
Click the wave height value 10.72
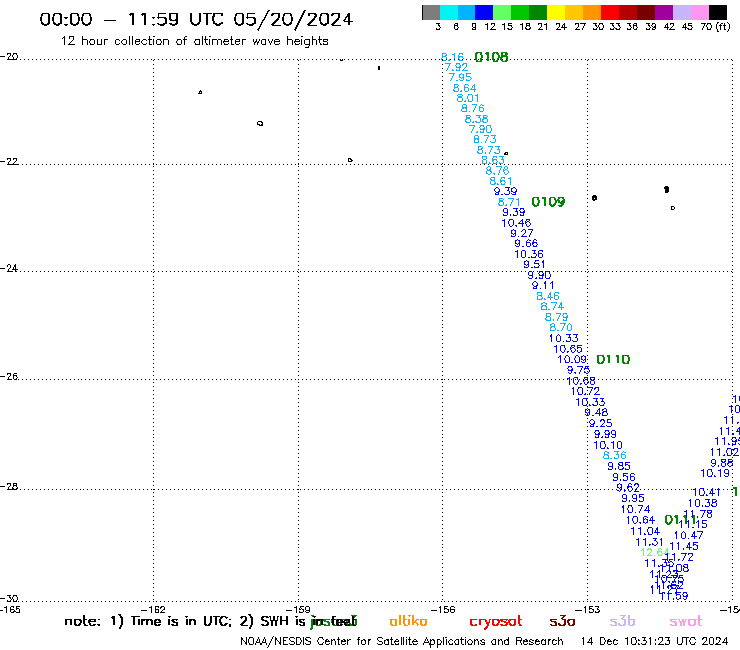coord(586,391)
